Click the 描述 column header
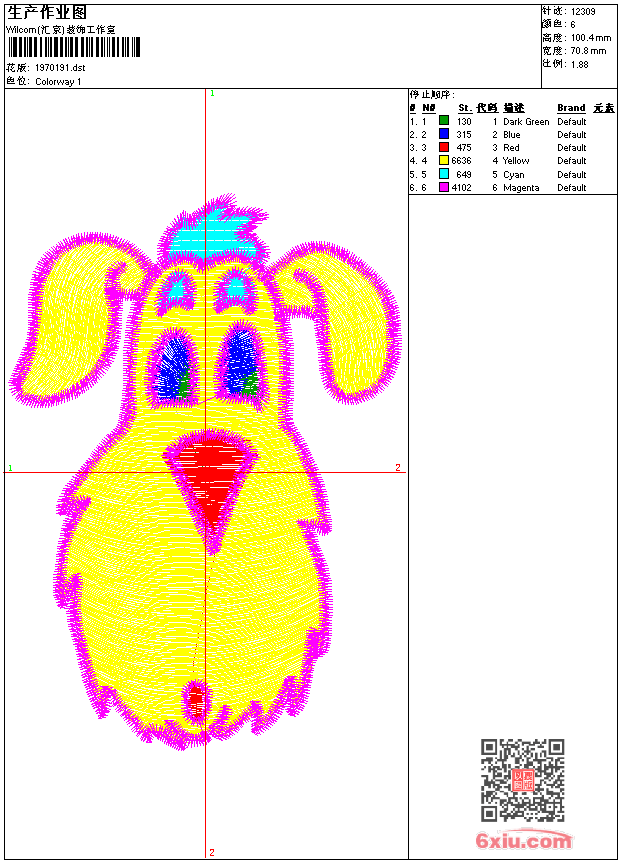This screenshot has height=860, width=620. (514, 108)
